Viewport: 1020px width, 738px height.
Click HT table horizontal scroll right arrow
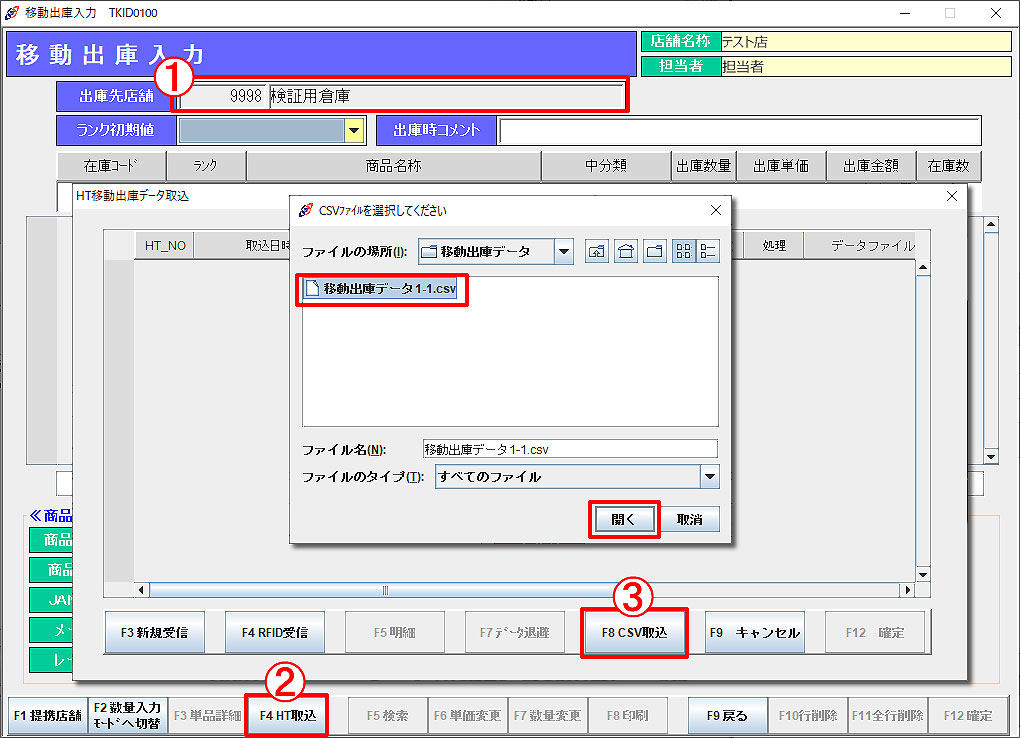907,590
